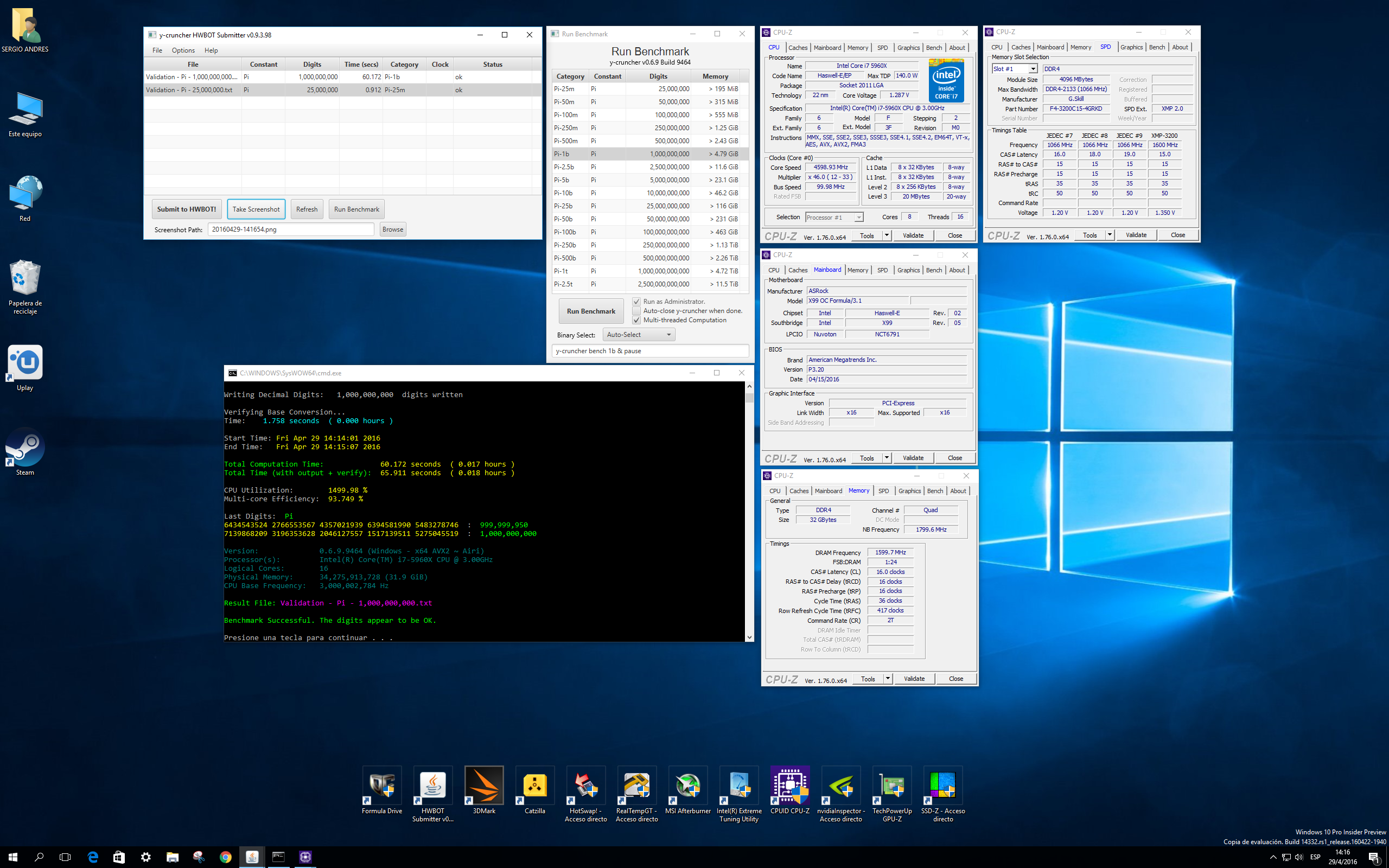This screenshot has width=1389, height=868.
Task: Click the cmd window scroll-down arrow
Action: point(749,637)
